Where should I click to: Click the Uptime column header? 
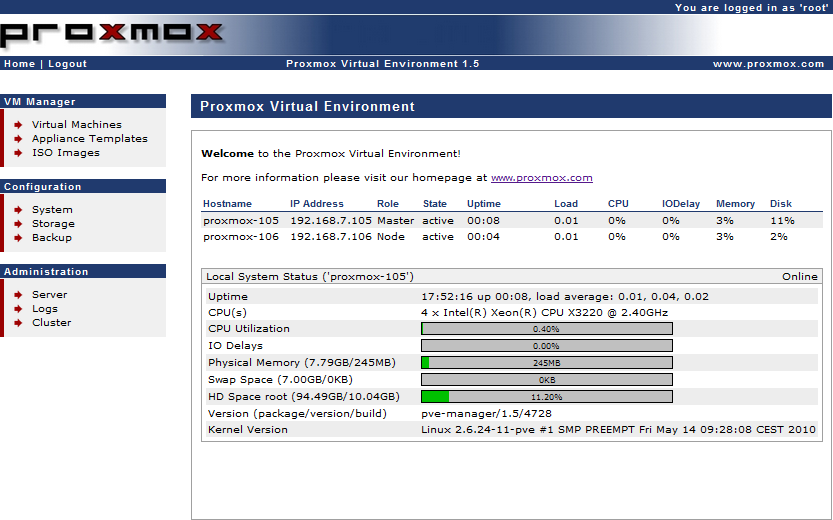pyautogui.click(x=484, y=204)
